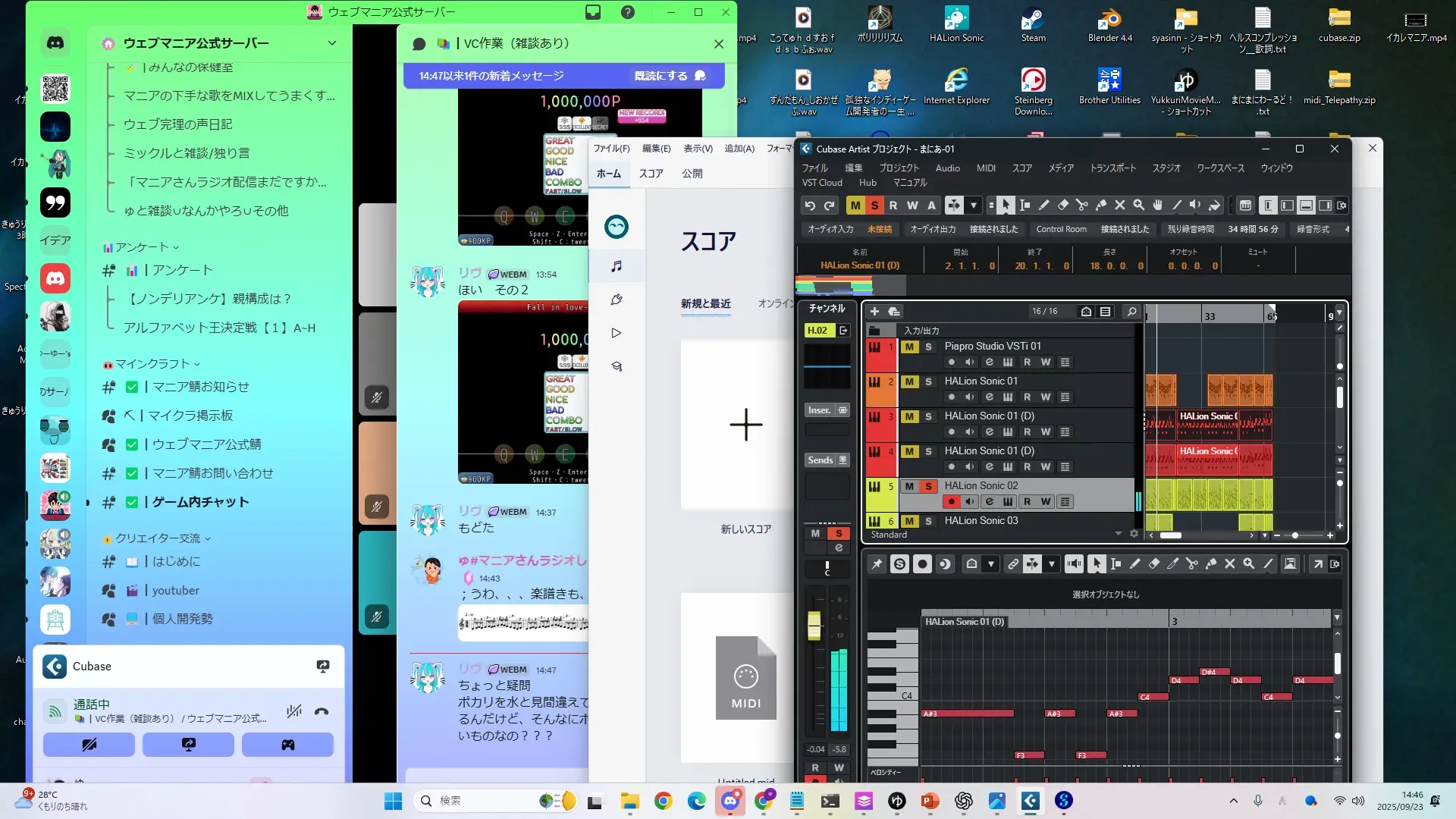This screenshot has height=819, width=1456.
Task: Click undo arrow in Cubase toolbar
Action: (810, 206)
